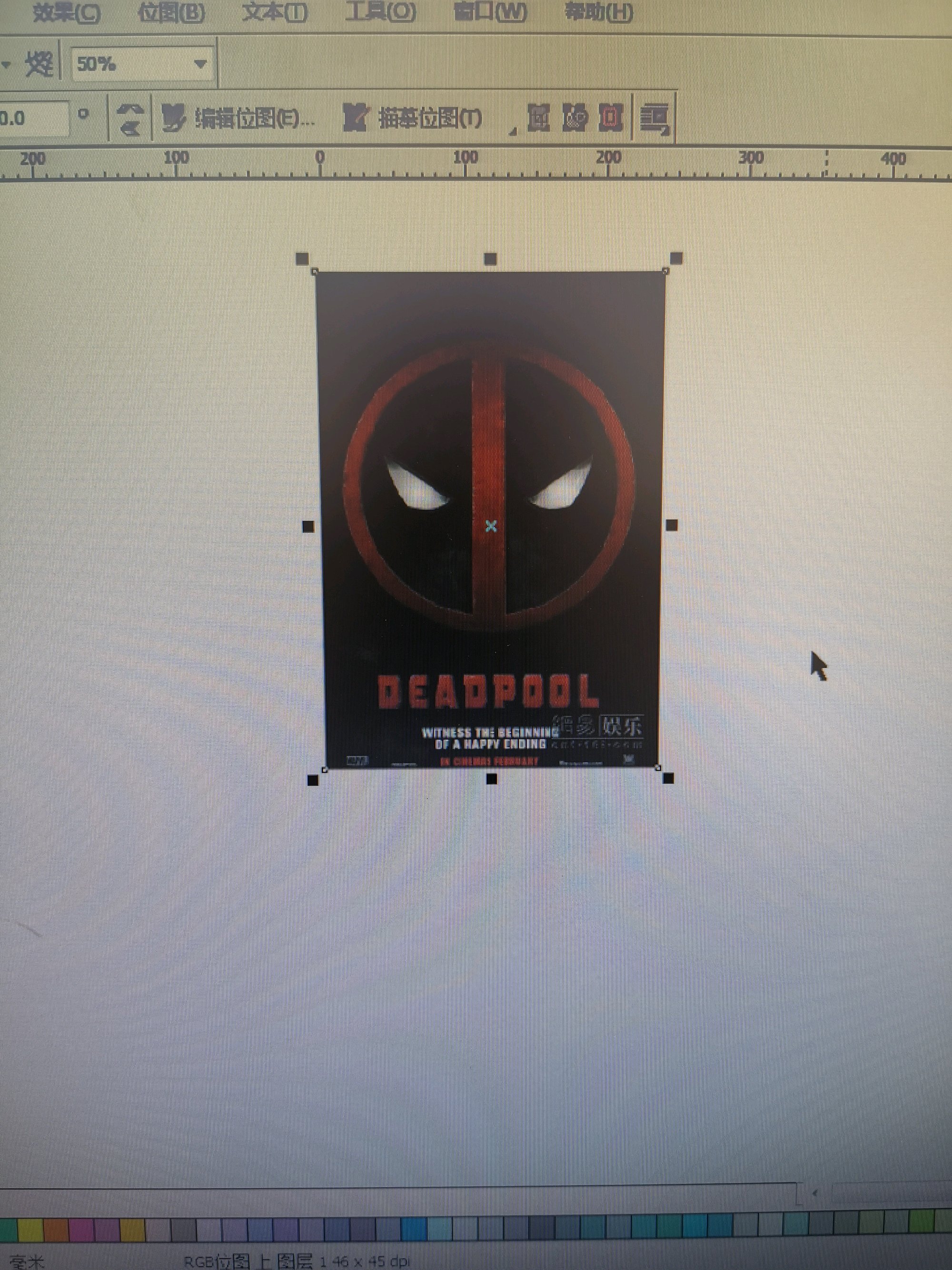This screenshot has width=952, height=1270.
Task: Click the 0 mark on the horizontal ruler
Action: coord(320,157)
